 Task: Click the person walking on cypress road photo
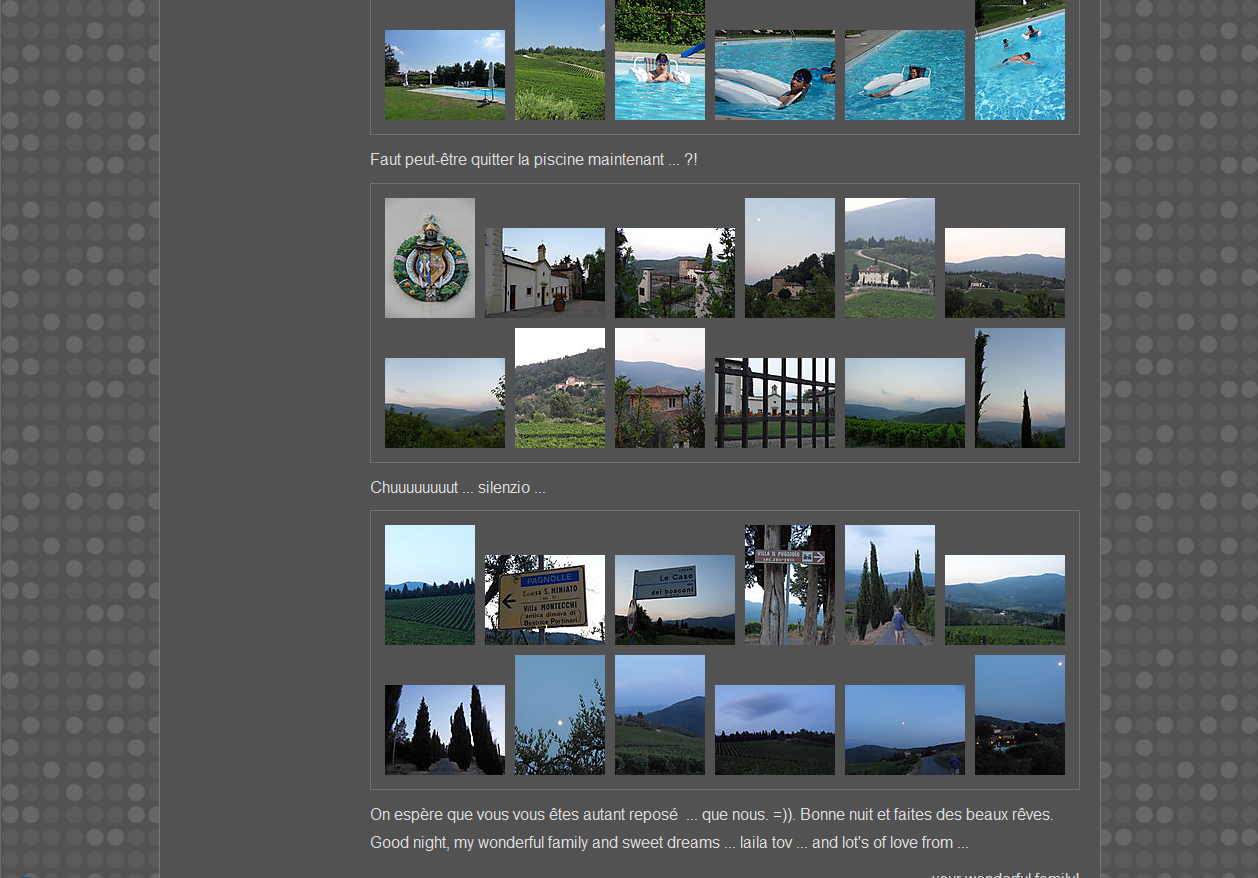tap(890, 584)
